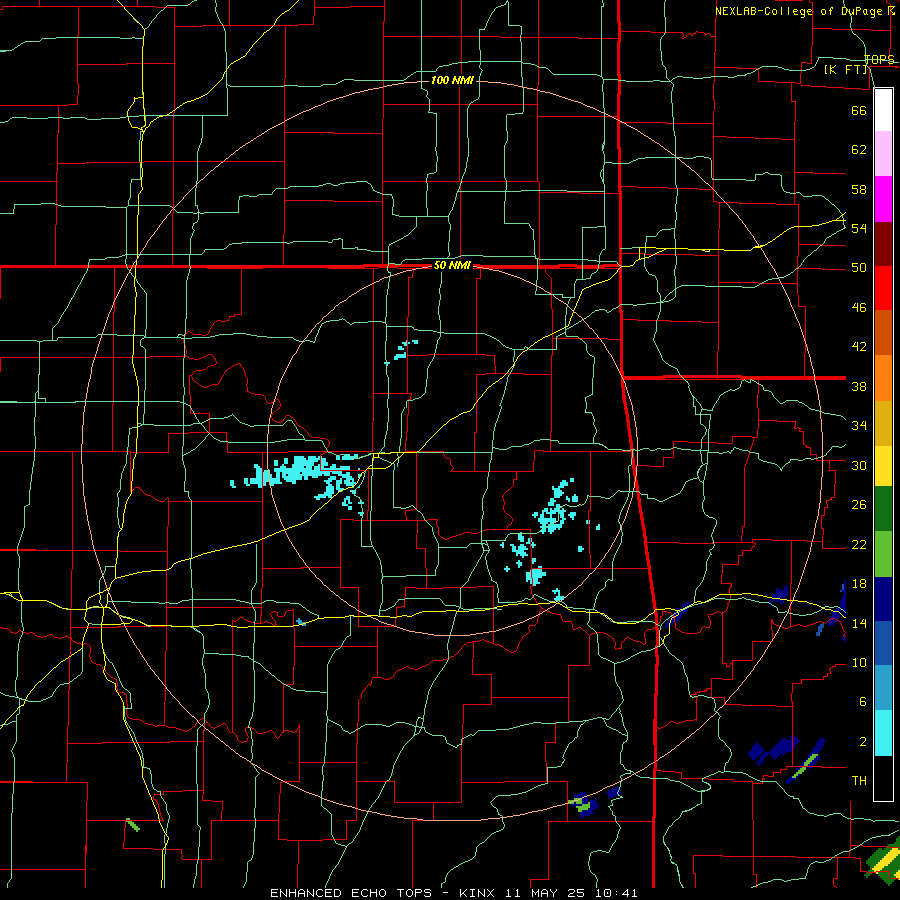Screen dimensions: 900x900
Task: Click the bright orange legend swatch
Action: 883,378
